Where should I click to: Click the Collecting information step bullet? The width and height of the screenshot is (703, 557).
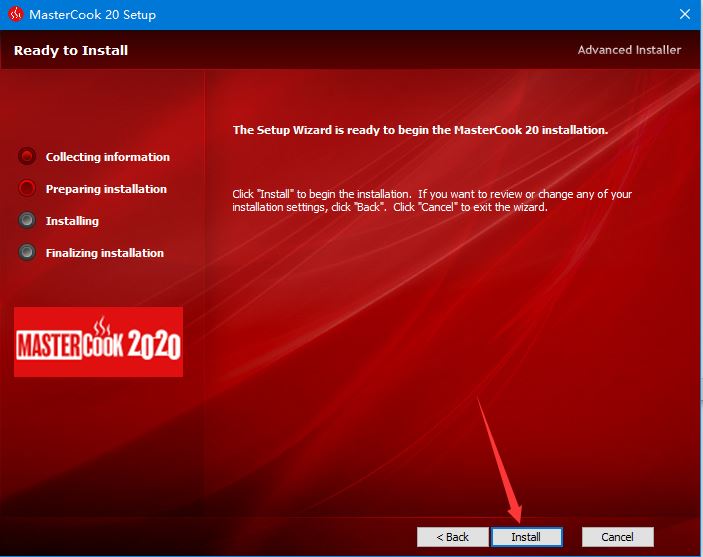click(27, 156)
